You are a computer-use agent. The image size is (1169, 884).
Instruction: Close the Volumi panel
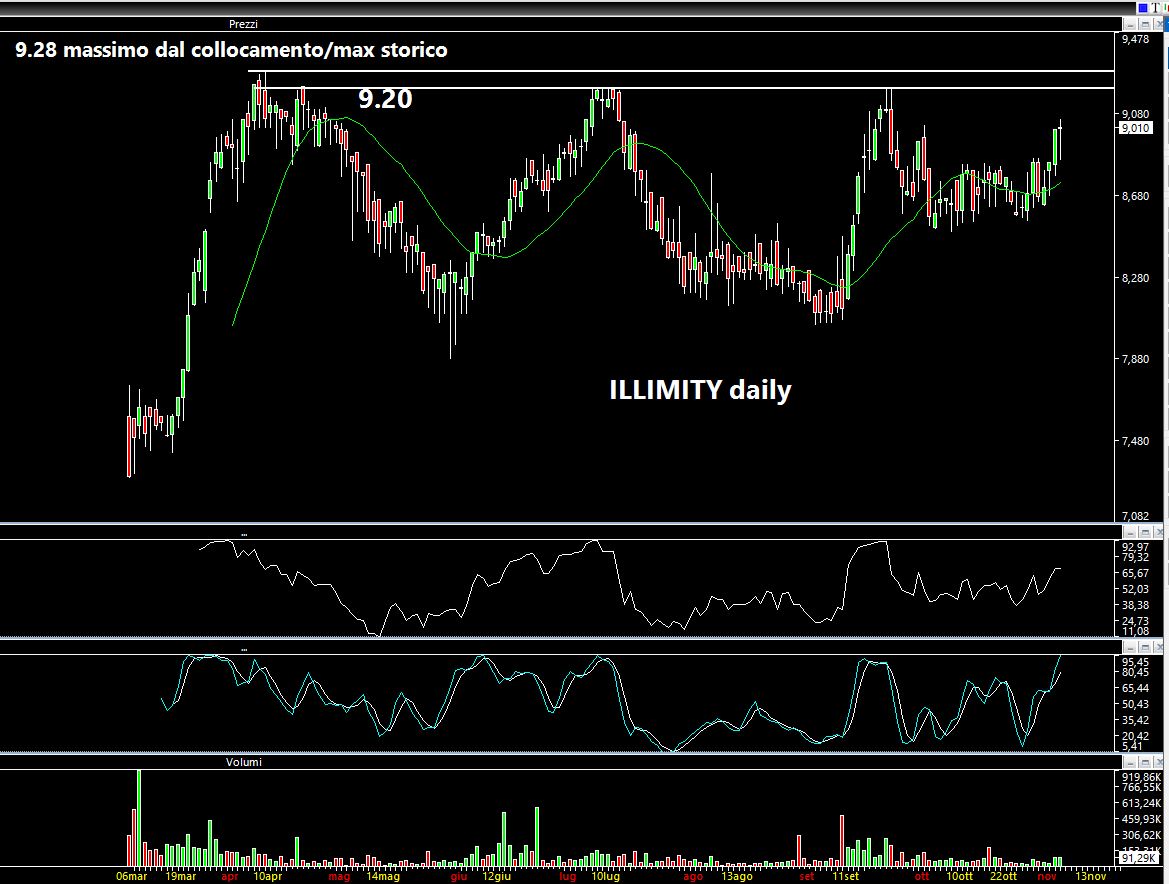1159,762
